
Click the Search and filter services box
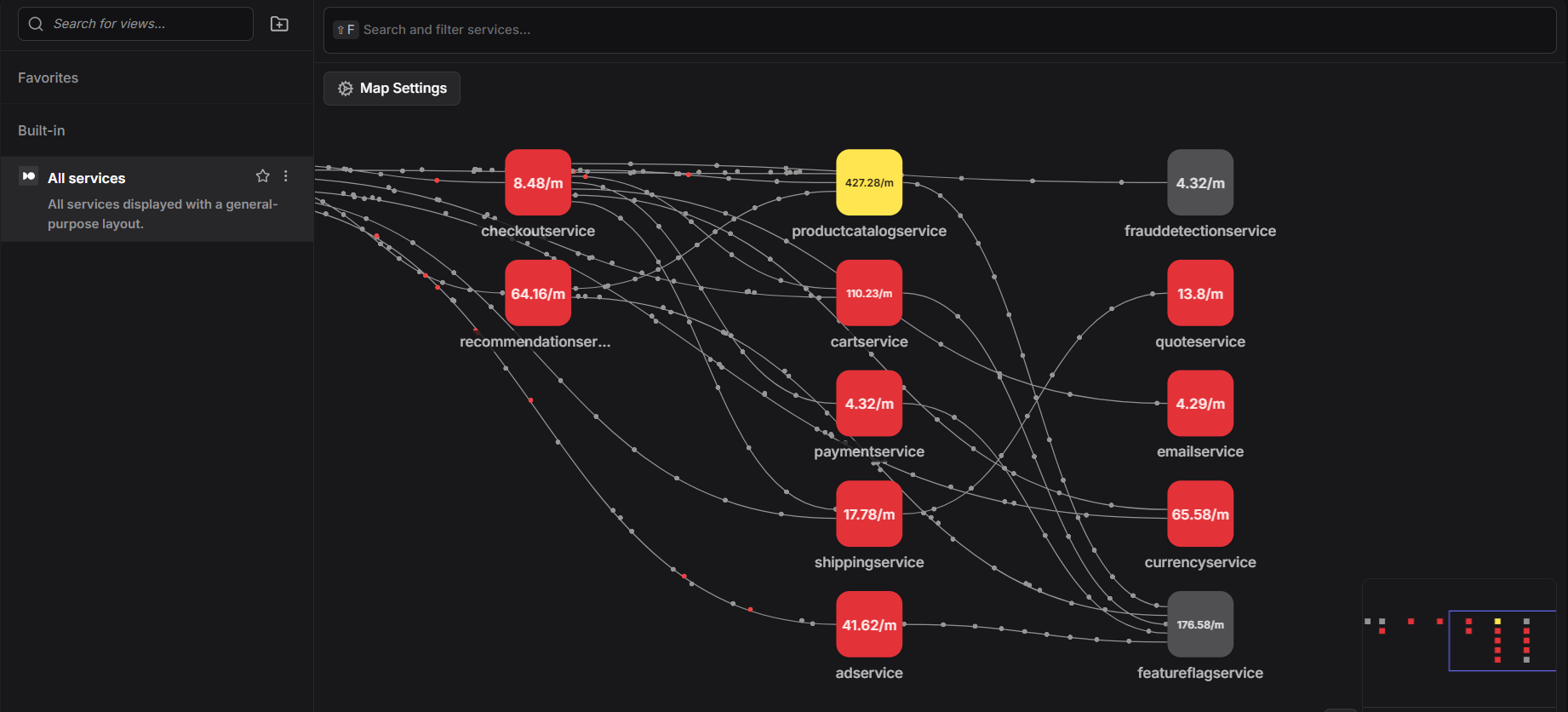tap(940, 30)
